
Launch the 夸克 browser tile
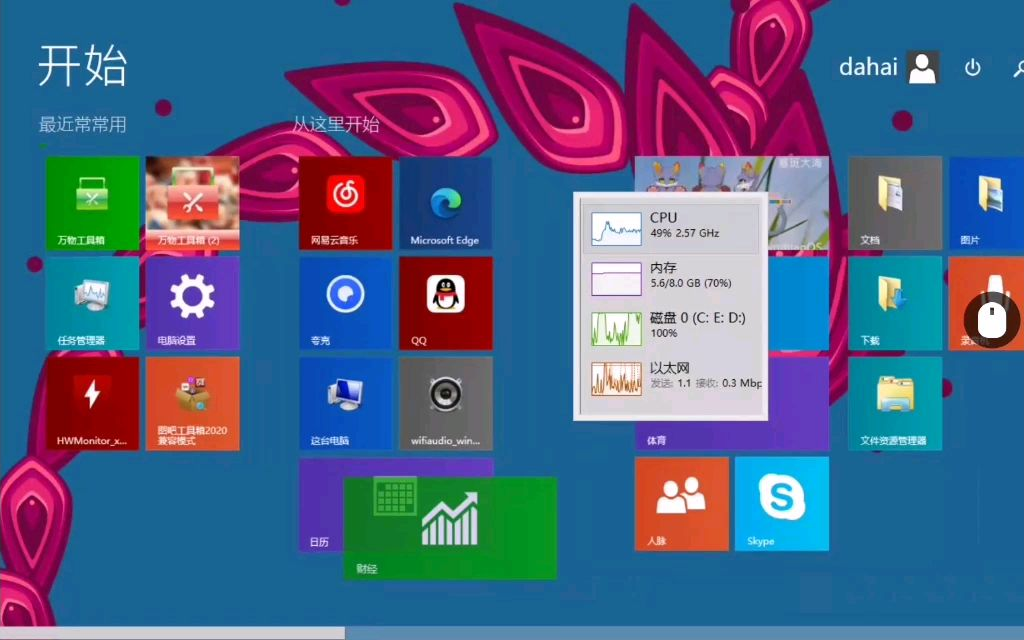pyautogui.click(x=345, y=302)
